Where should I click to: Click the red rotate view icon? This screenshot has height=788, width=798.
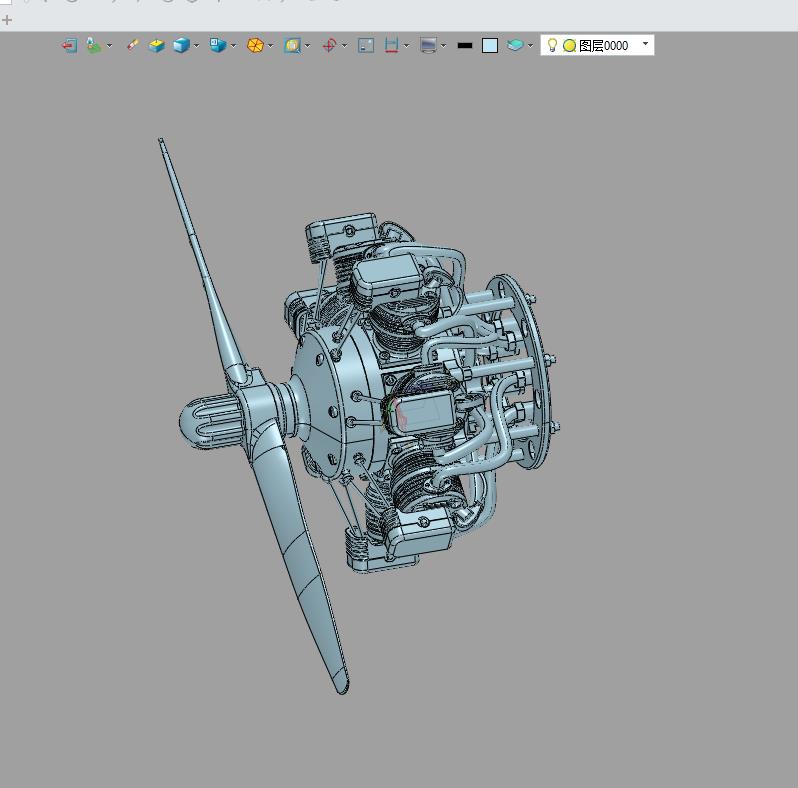329,46
